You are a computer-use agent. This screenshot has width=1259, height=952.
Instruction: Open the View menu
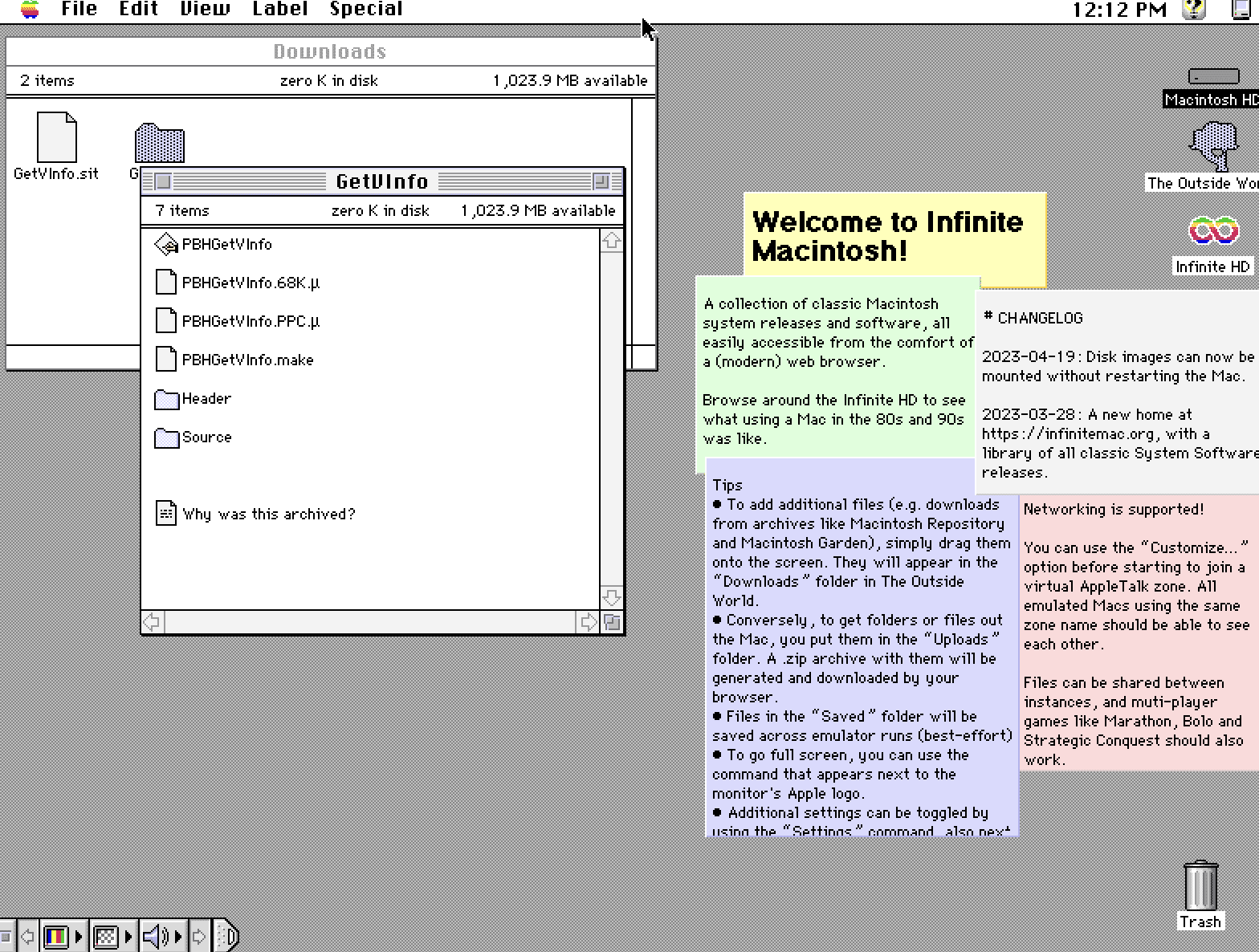205,10
